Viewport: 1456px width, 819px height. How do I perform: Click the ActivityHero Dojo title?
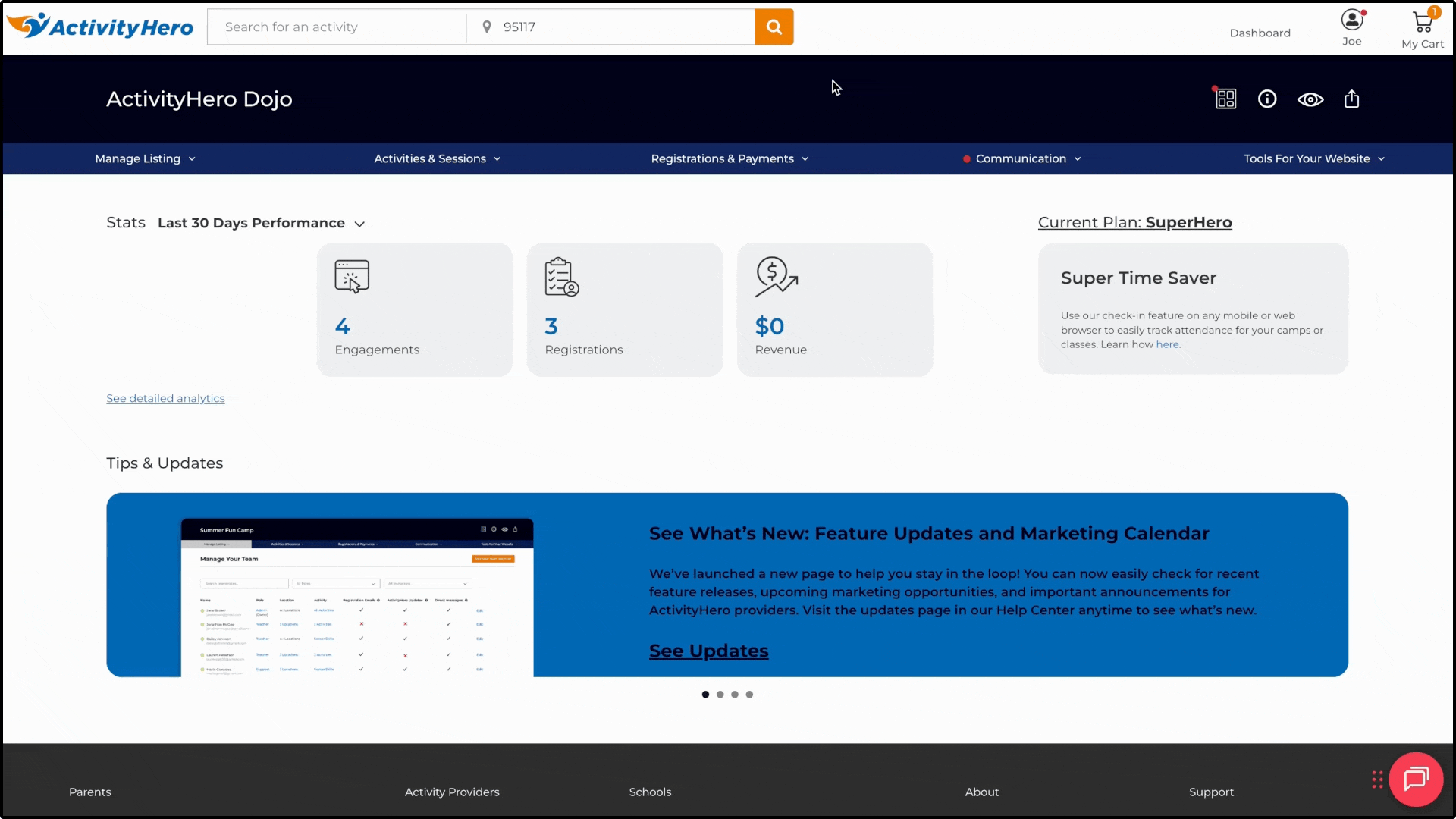[199, 99]
